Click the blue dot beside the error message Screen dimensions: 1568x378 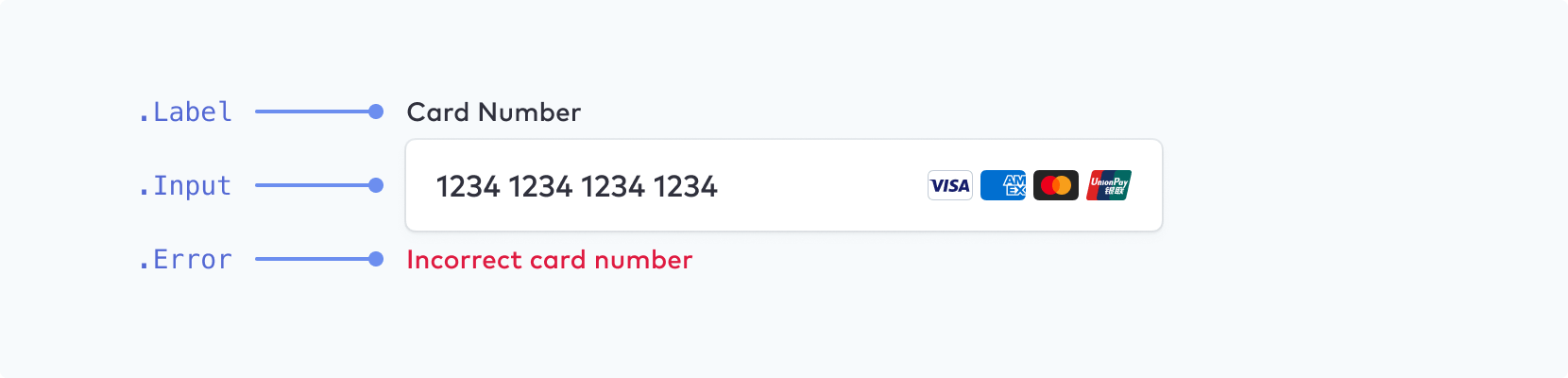pyautogui.click(x=376, y=259)
